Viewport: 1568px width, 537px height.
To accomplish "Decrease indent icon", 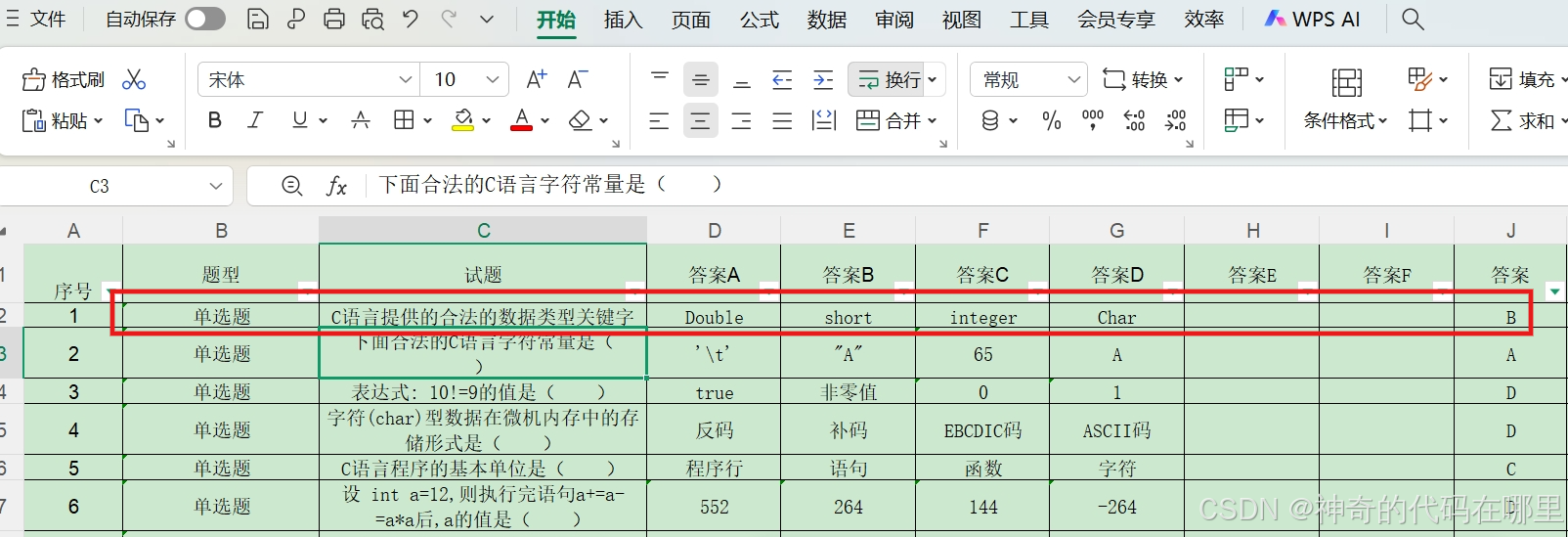I will click(x=782, y=79).
